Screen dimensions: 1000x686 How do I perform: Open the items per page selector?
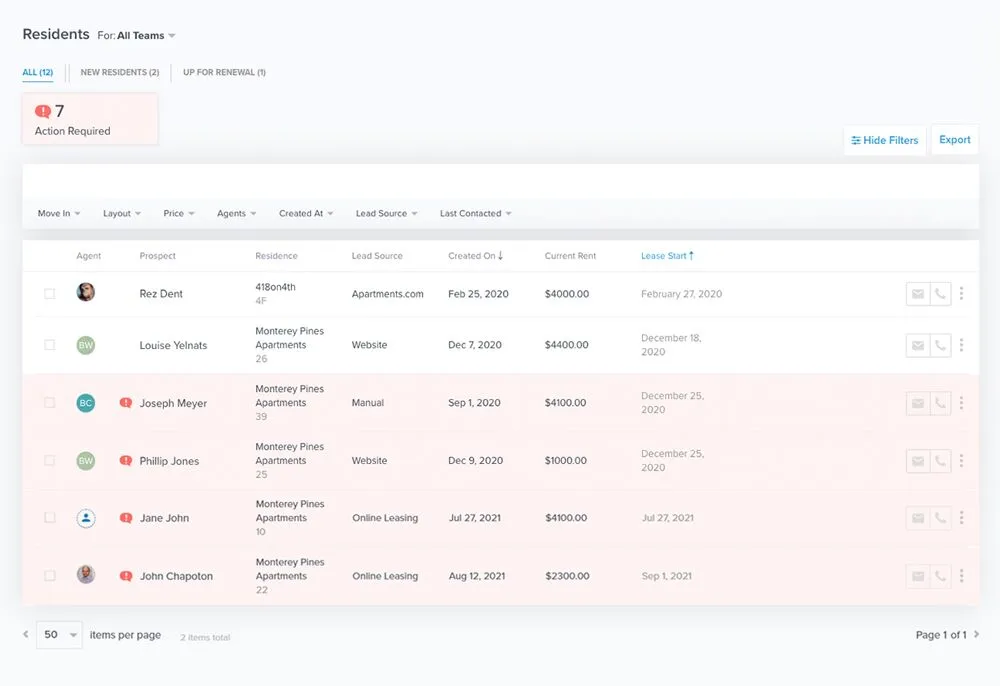click(x=58, y=635)
